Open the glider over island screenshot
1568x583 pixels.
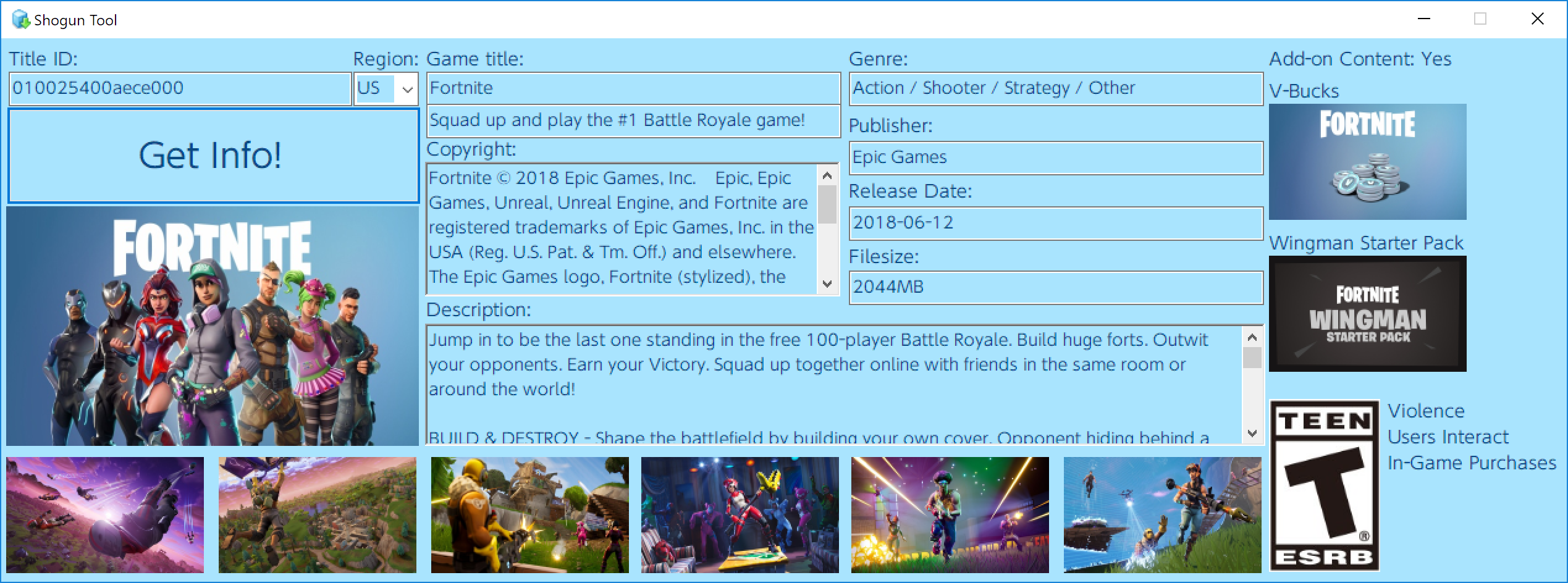[x=318, y=515]
